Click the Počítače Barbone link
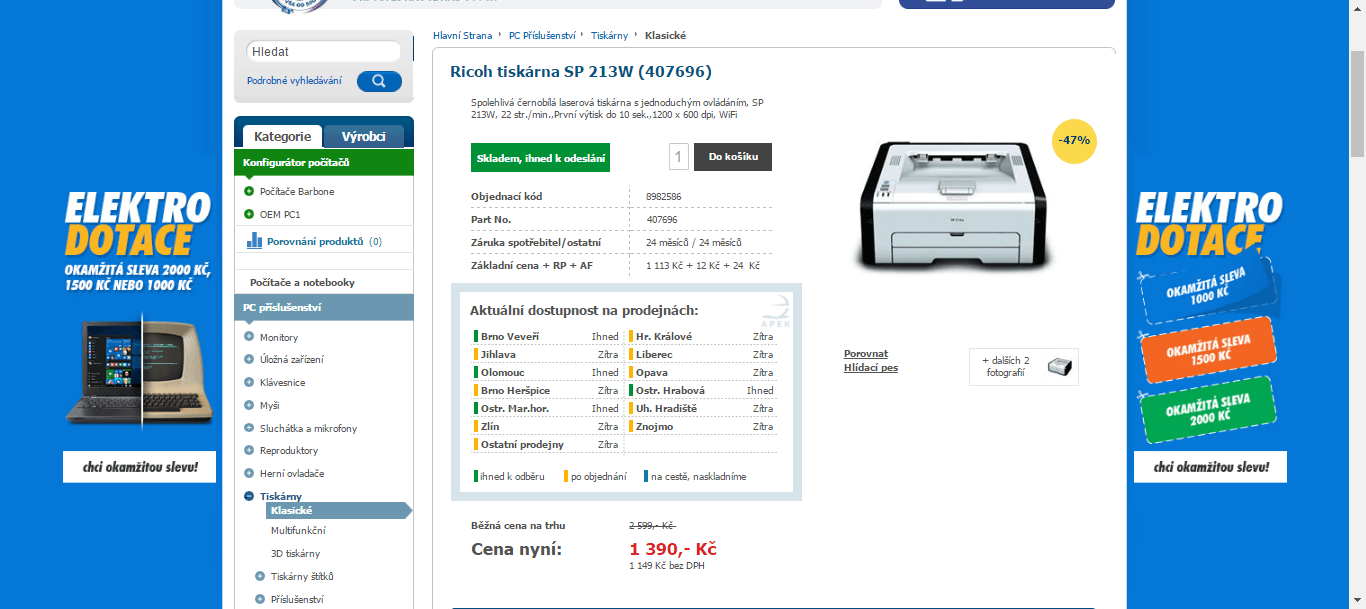Image resolution: width=1366 pixels, height=609 pixels. 297,191
